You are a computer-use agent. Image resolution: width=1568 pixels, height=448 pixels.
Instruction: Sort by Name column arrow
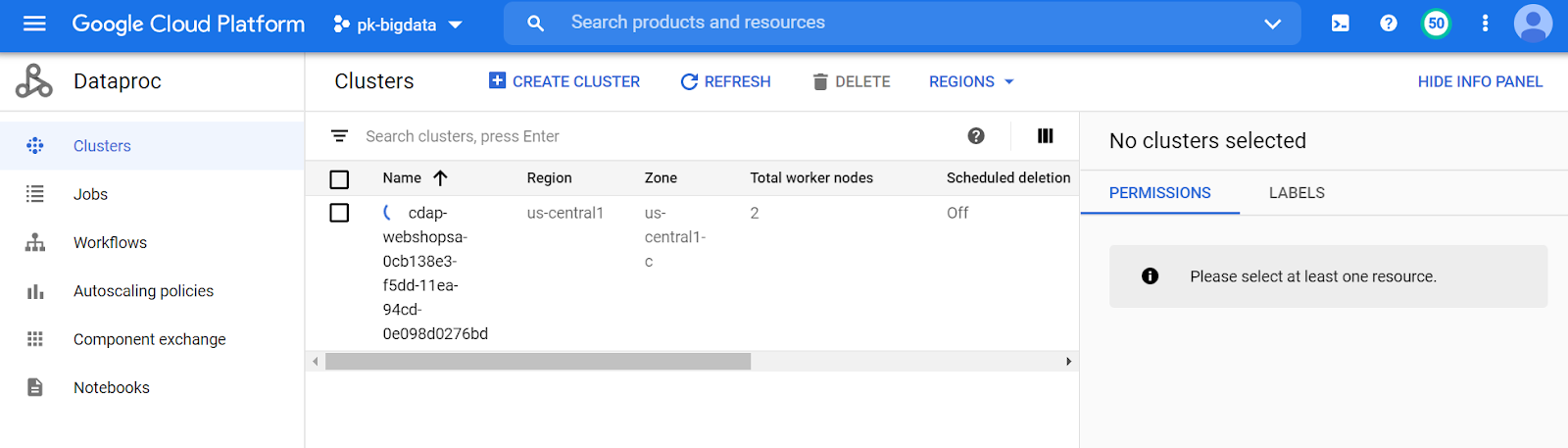440,177
